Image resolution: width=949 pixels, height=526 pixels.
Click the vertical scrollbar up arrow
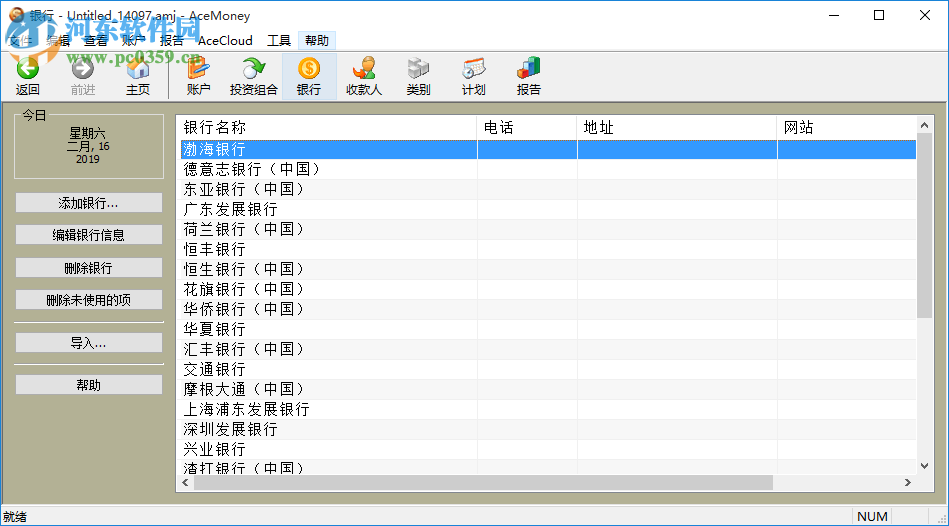tap(924, 125)
